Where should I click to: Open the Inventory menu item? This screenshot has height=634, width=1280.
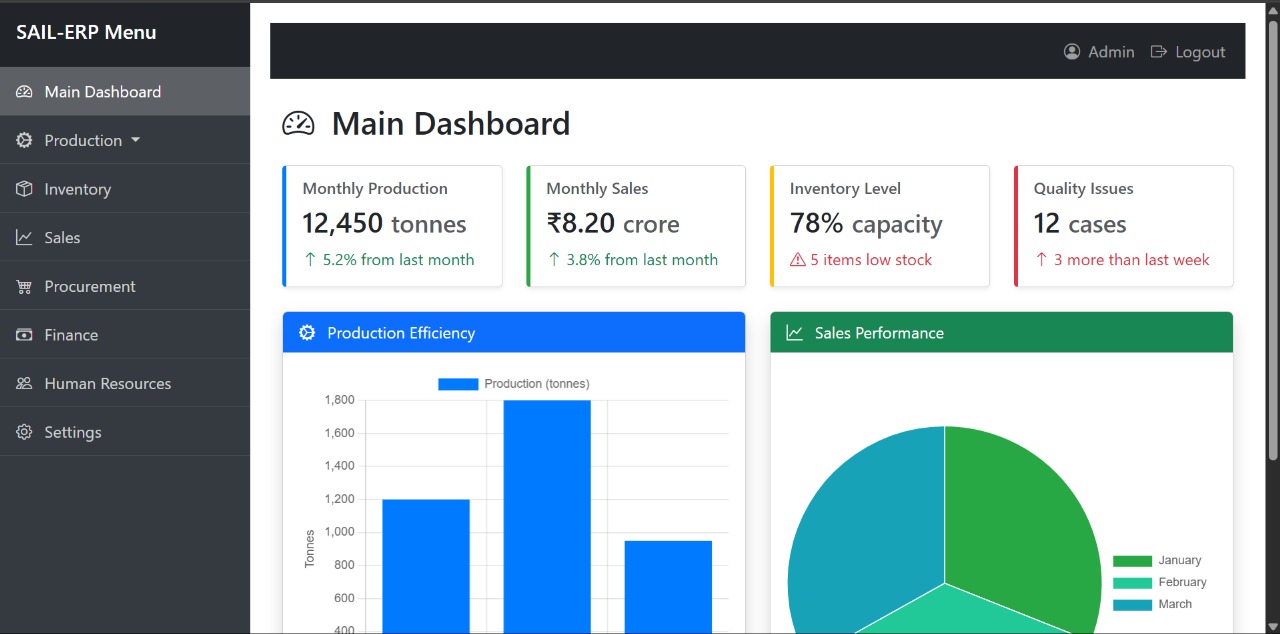click(125, 189)
